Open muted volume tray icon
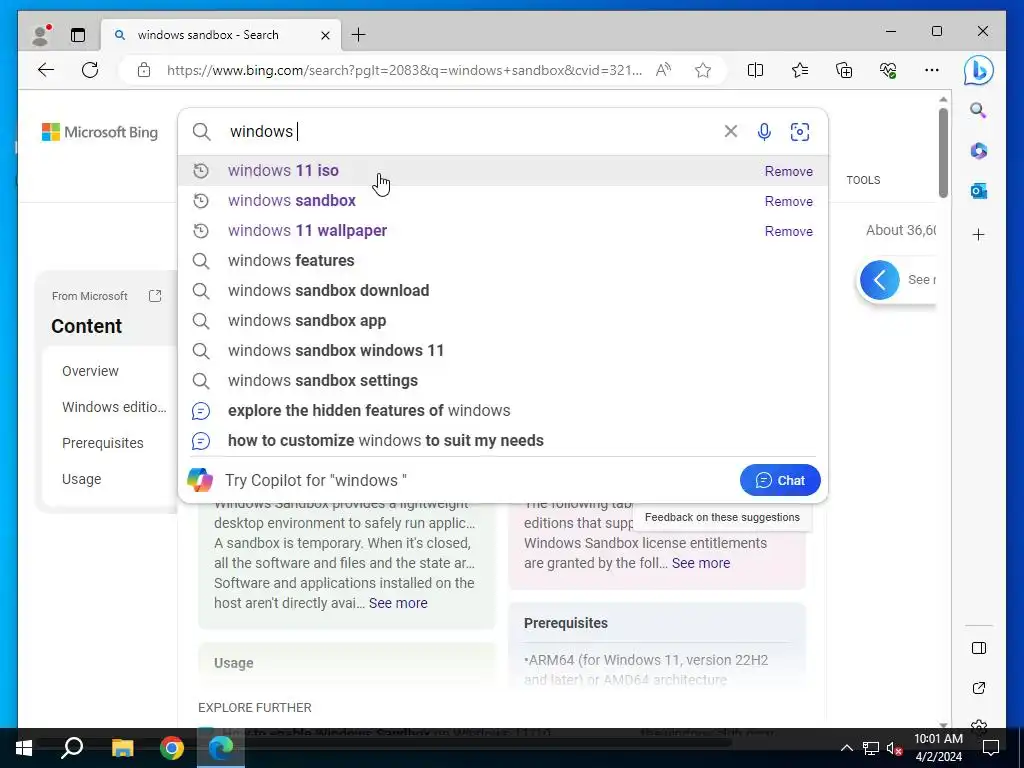Image resolution: width=1024 pixels, height=768 pixels. pyautogui.click(x=894, y=748)
